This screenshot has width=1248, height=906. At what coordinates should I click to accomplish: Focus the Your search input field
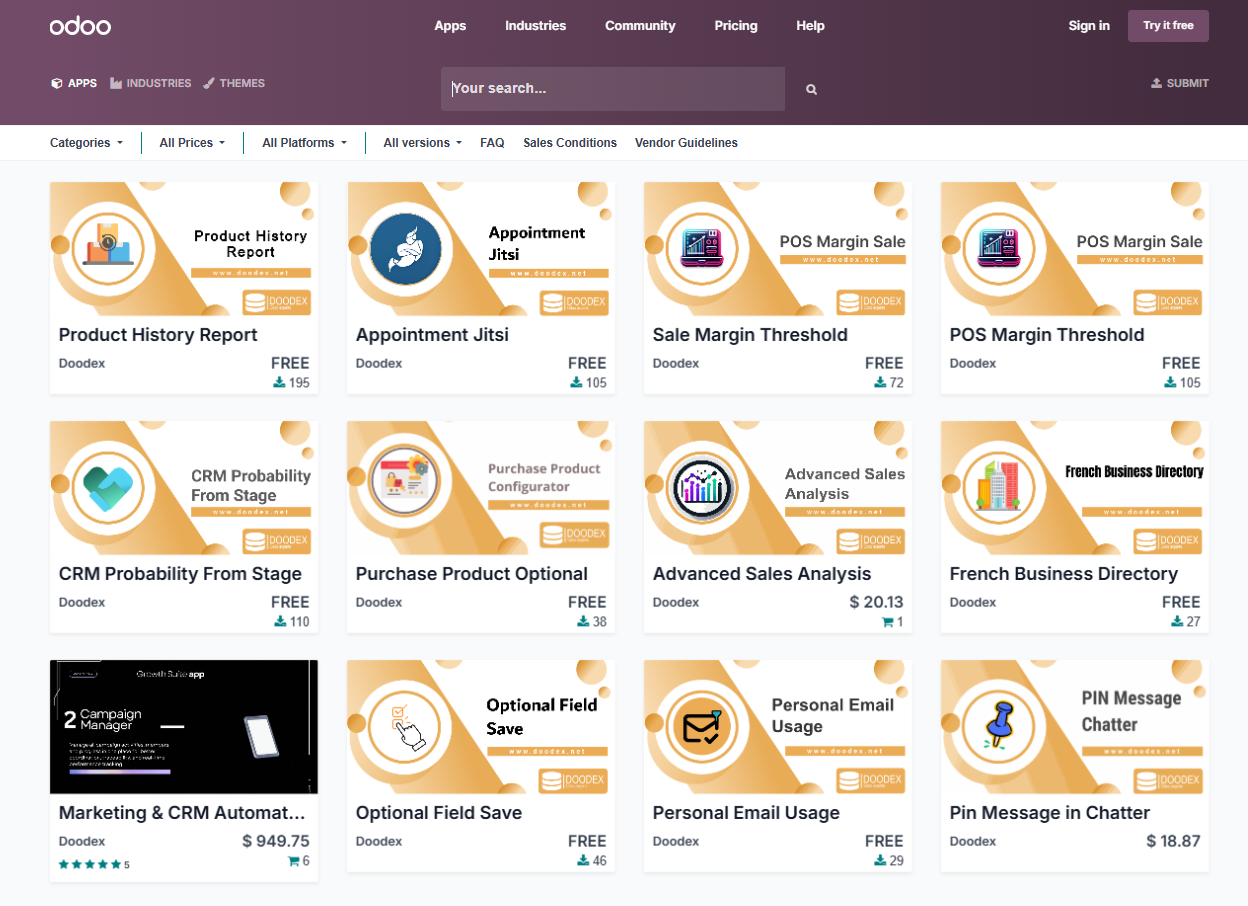pyautogui.click(x=613, y=89)
